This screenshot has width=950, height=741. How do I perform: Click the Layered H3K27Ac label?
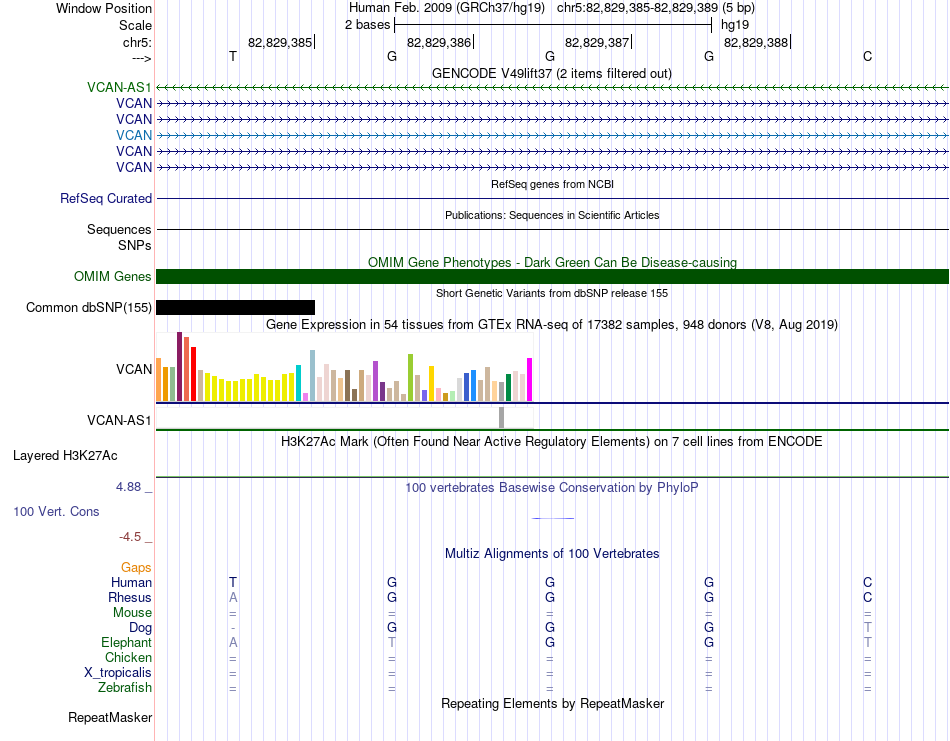click(x=65, y=455)
